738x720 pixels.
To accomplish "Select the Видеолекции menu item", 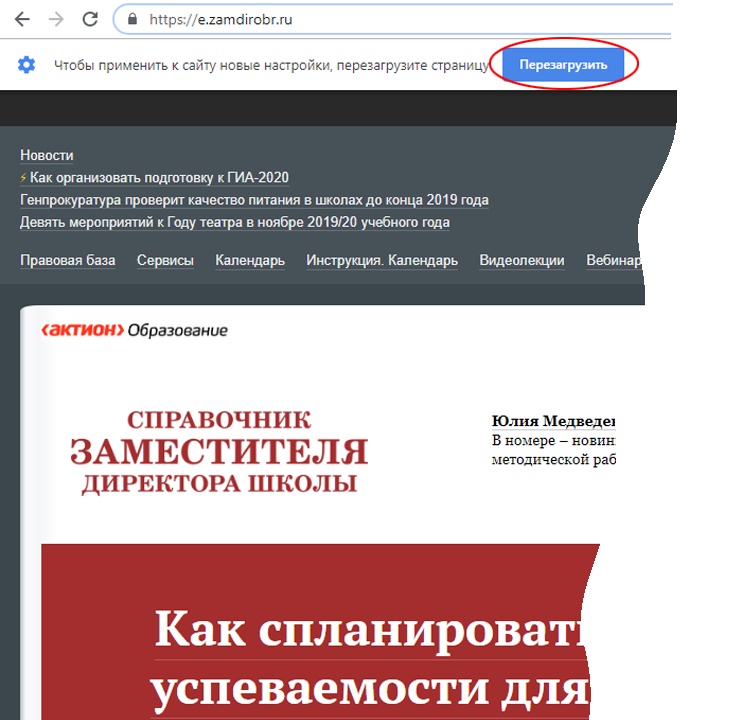I will click(522, 260).
